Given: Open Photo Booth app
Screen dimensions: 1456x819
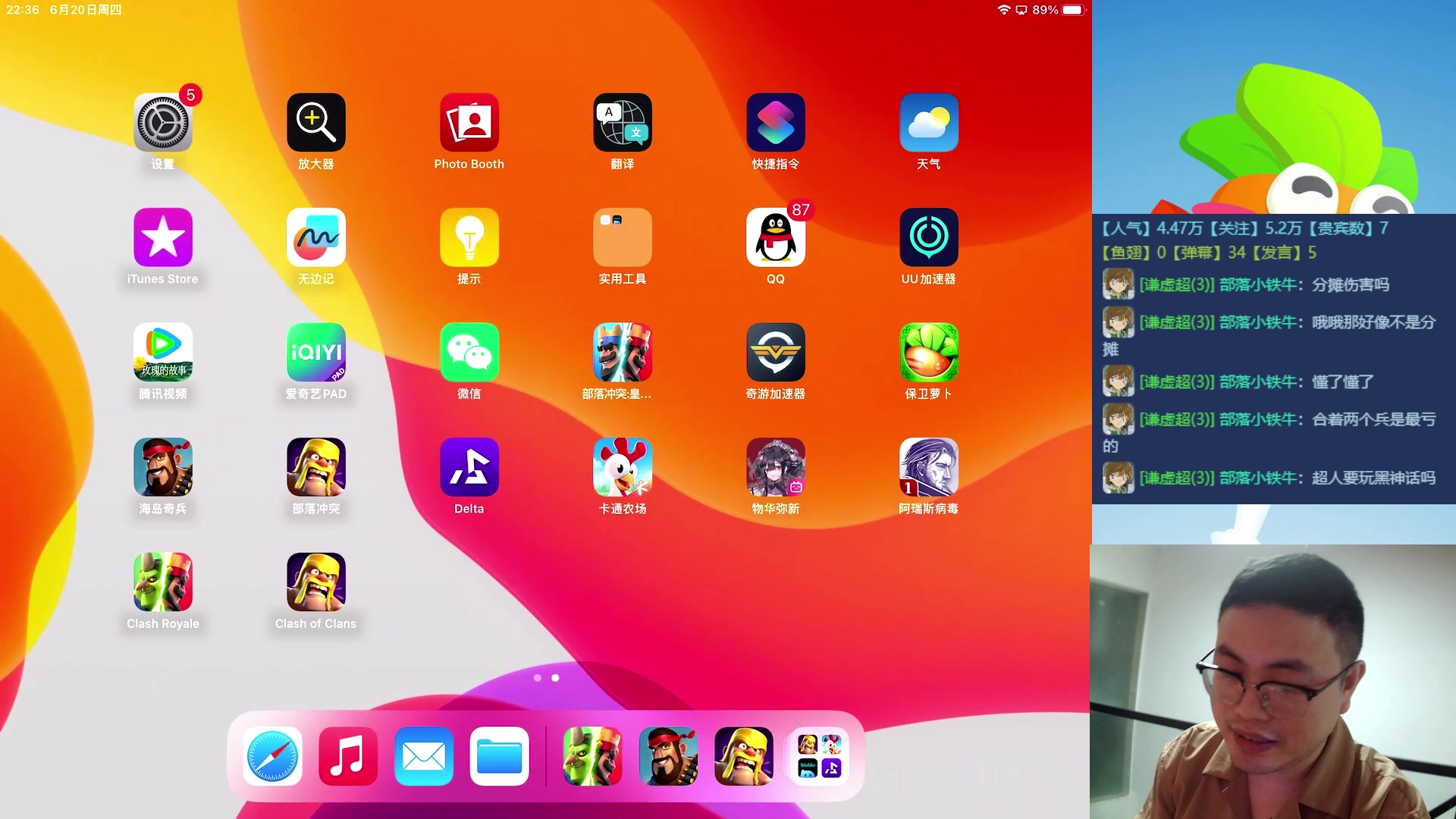Looking at the screenshot, I should [x=469, y=123].
